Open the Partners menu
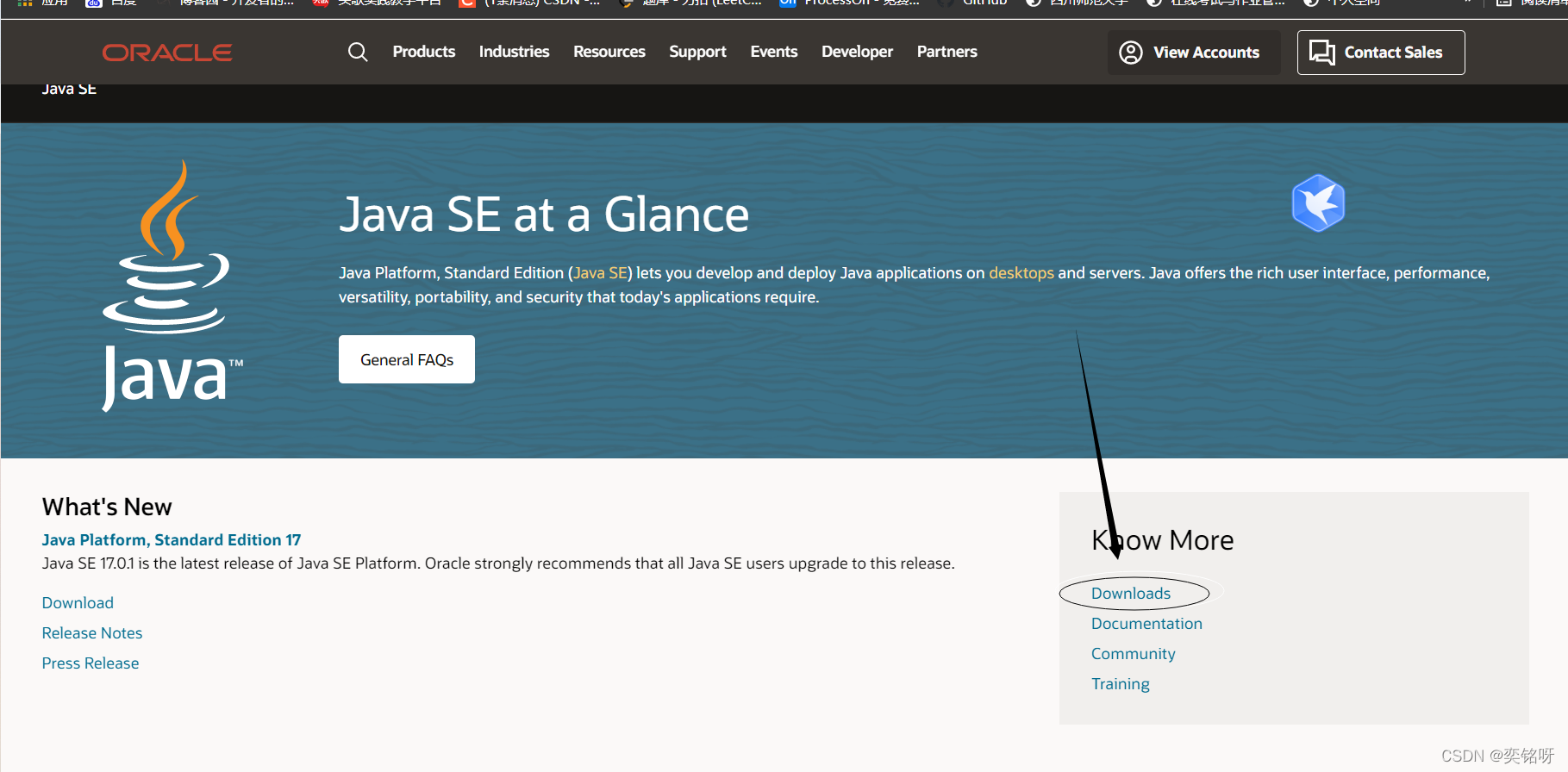Viewport: 1568px width, 772px height. coord(947,52)
